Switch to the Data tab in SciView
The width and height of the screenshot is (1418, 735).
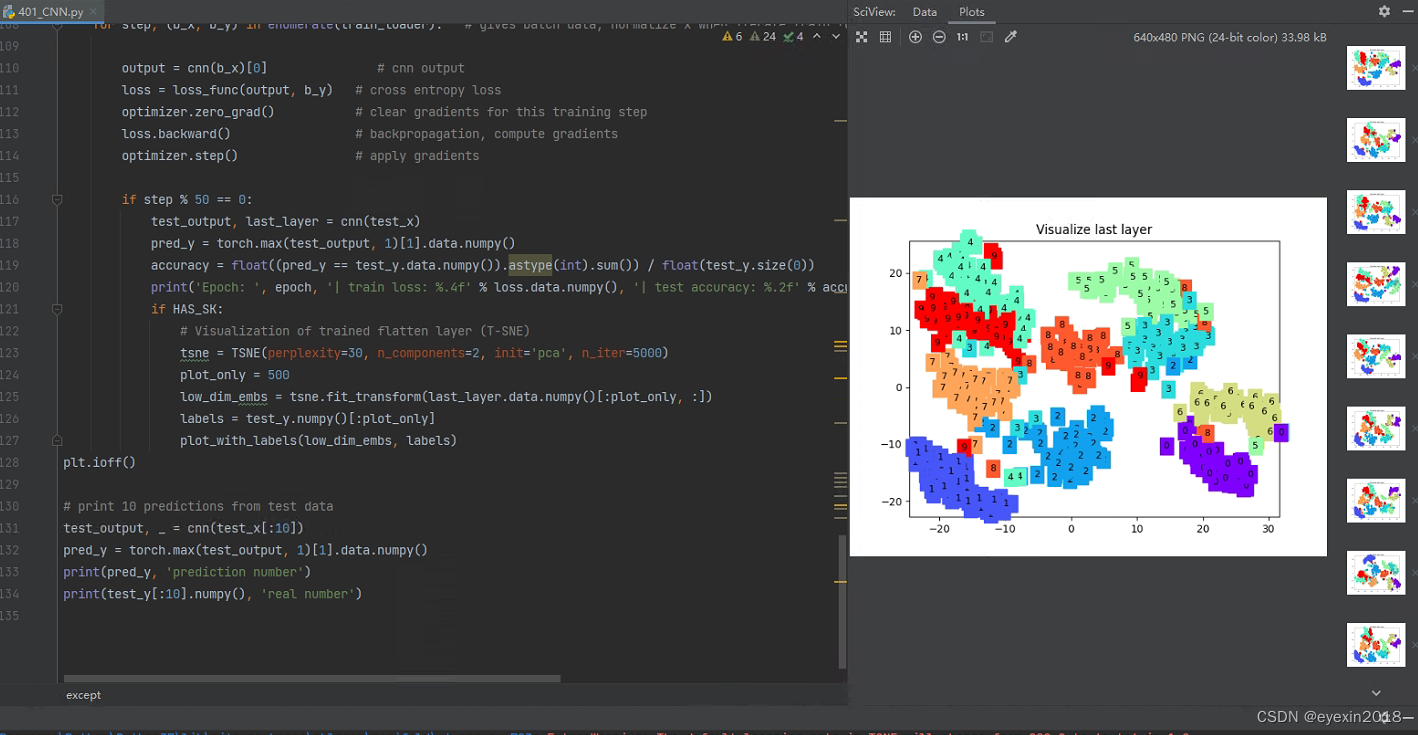click(x=925, y=12)
